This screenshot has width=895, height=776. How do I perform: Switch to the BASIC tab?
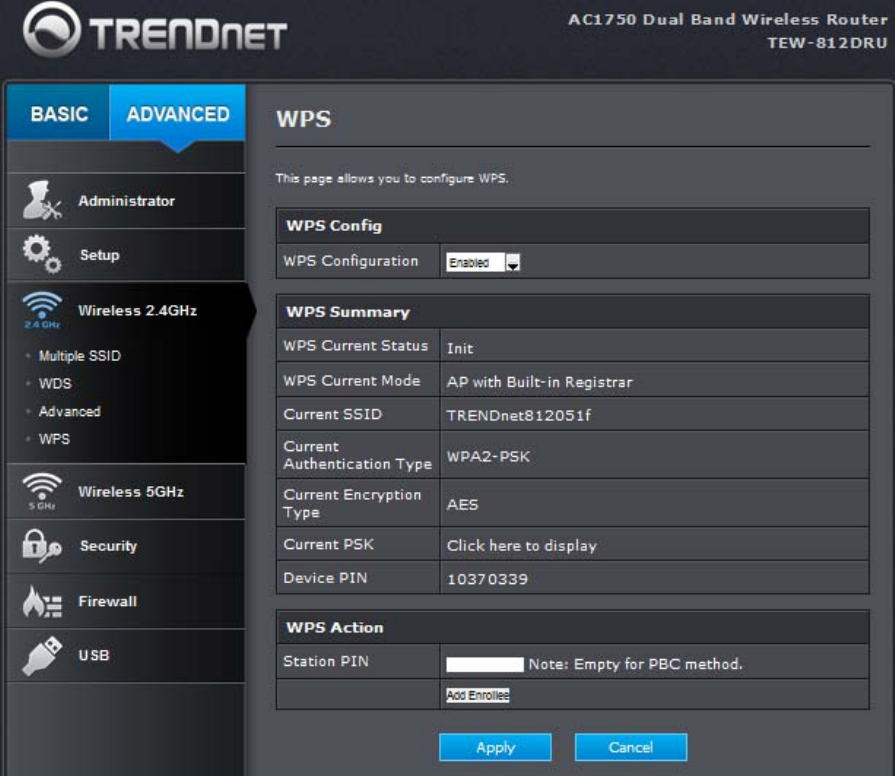(59, 114)
